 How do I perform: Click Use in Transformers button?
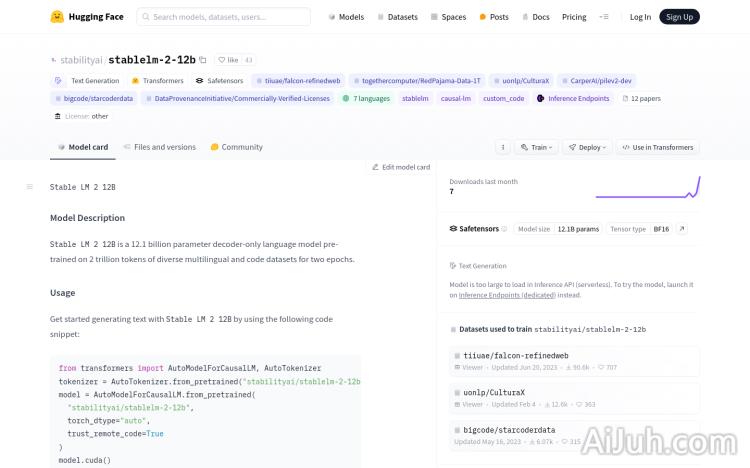click(657, 147)
